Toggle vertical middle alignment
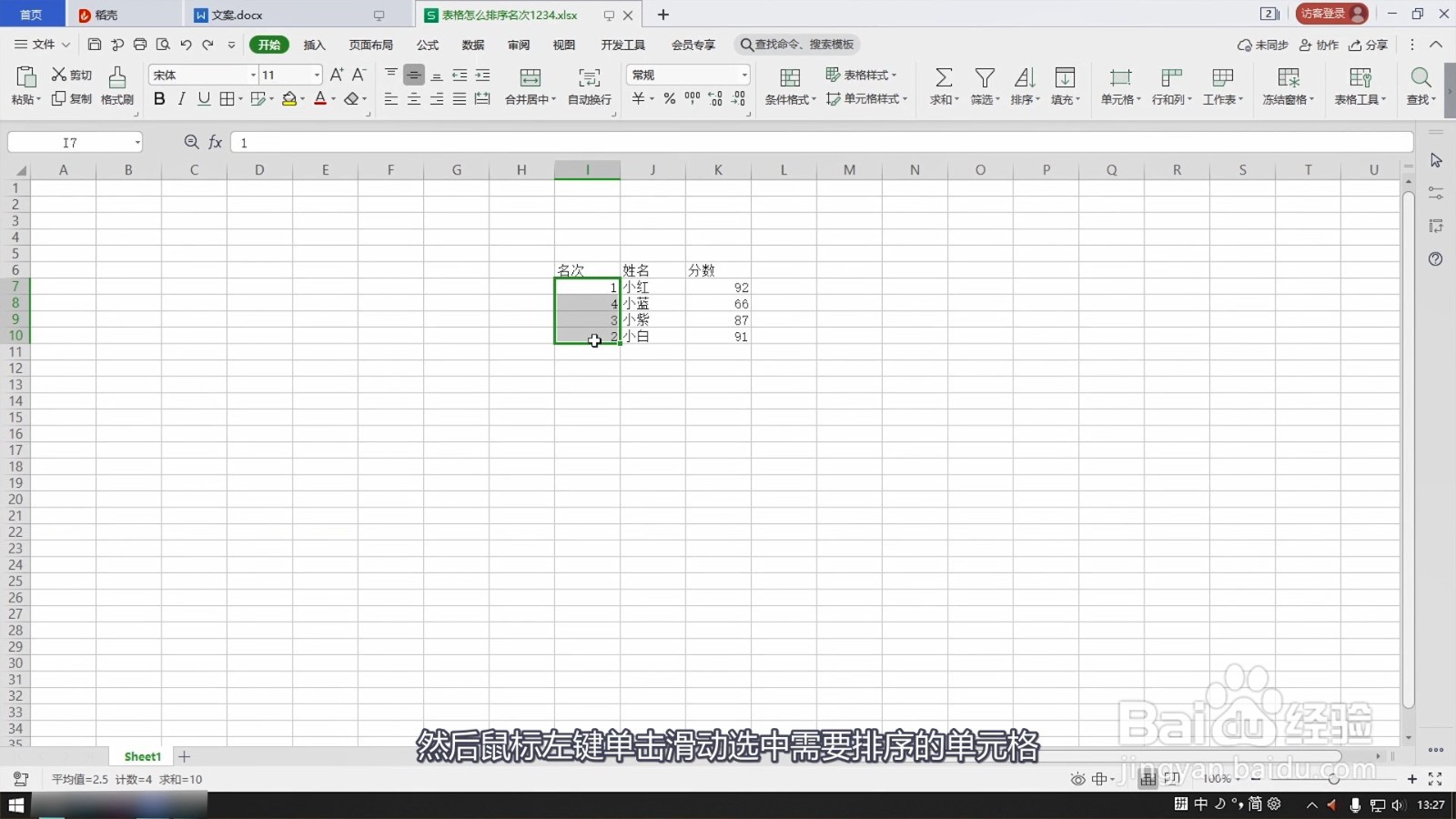 click(x=414, y=75)
